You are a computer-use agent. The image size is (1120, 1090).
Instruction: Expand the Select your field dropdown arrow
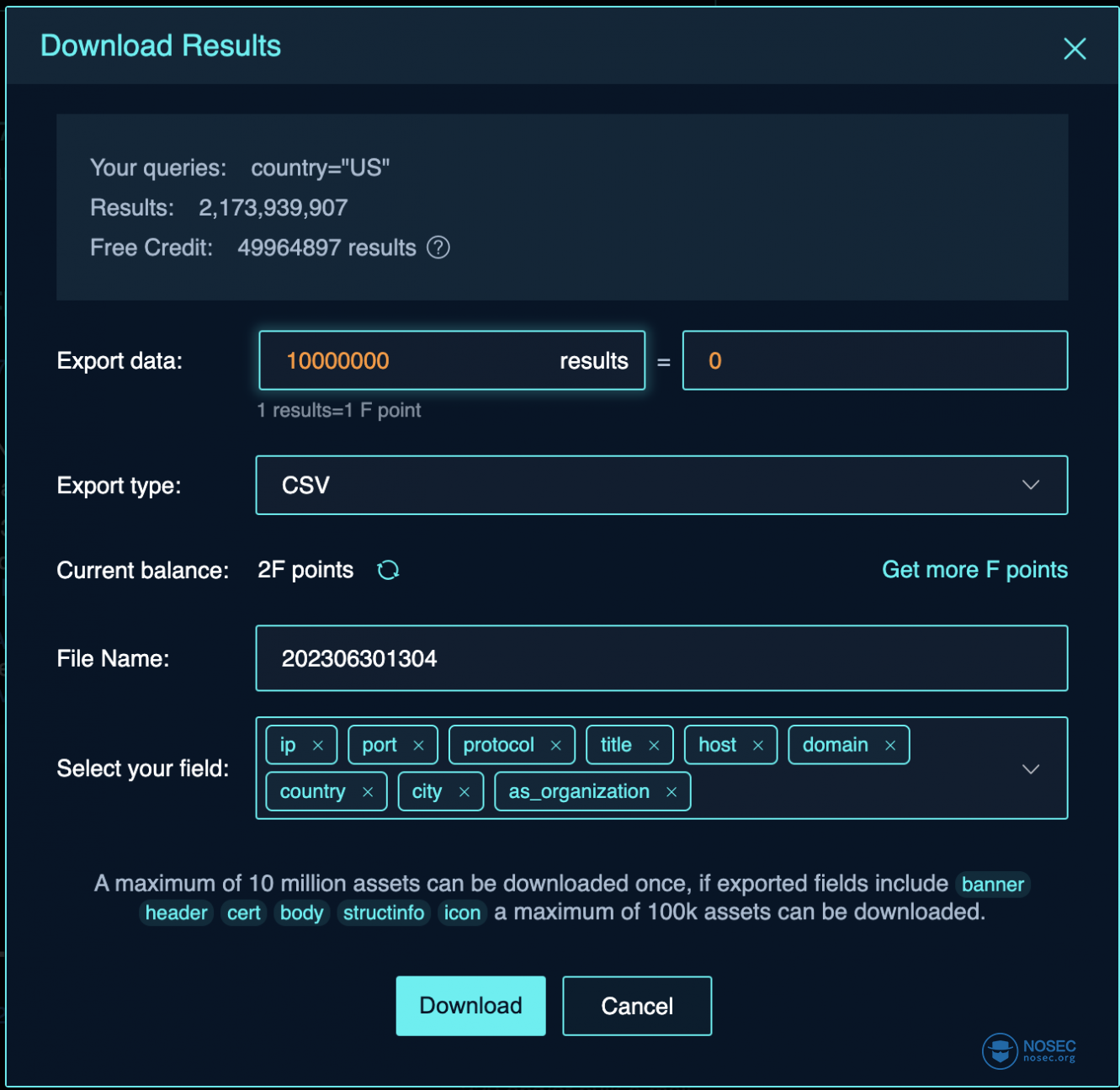click(x=1031, y=768)
